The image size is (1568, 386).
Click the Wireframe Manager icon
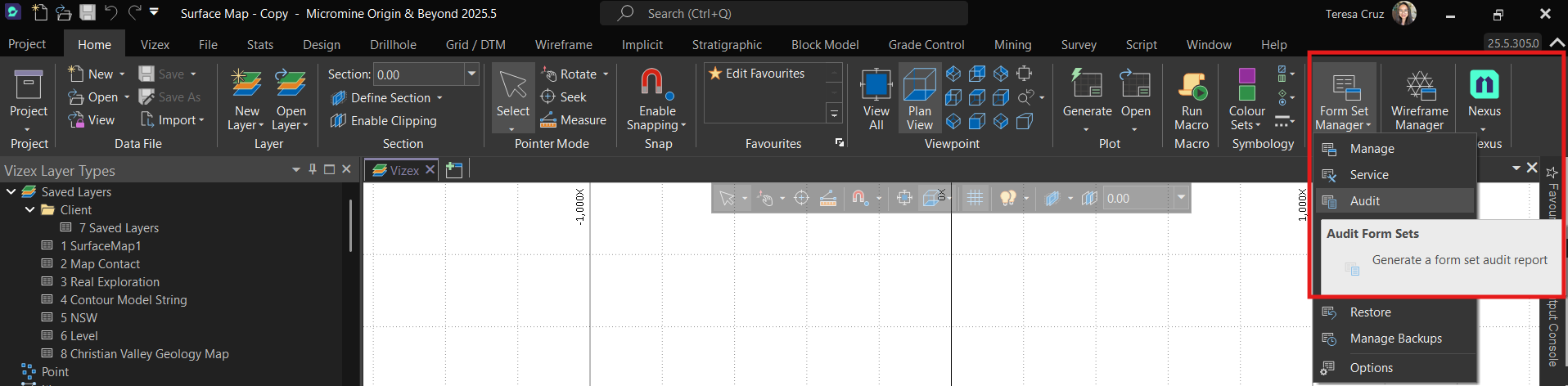click(1419, 86)
